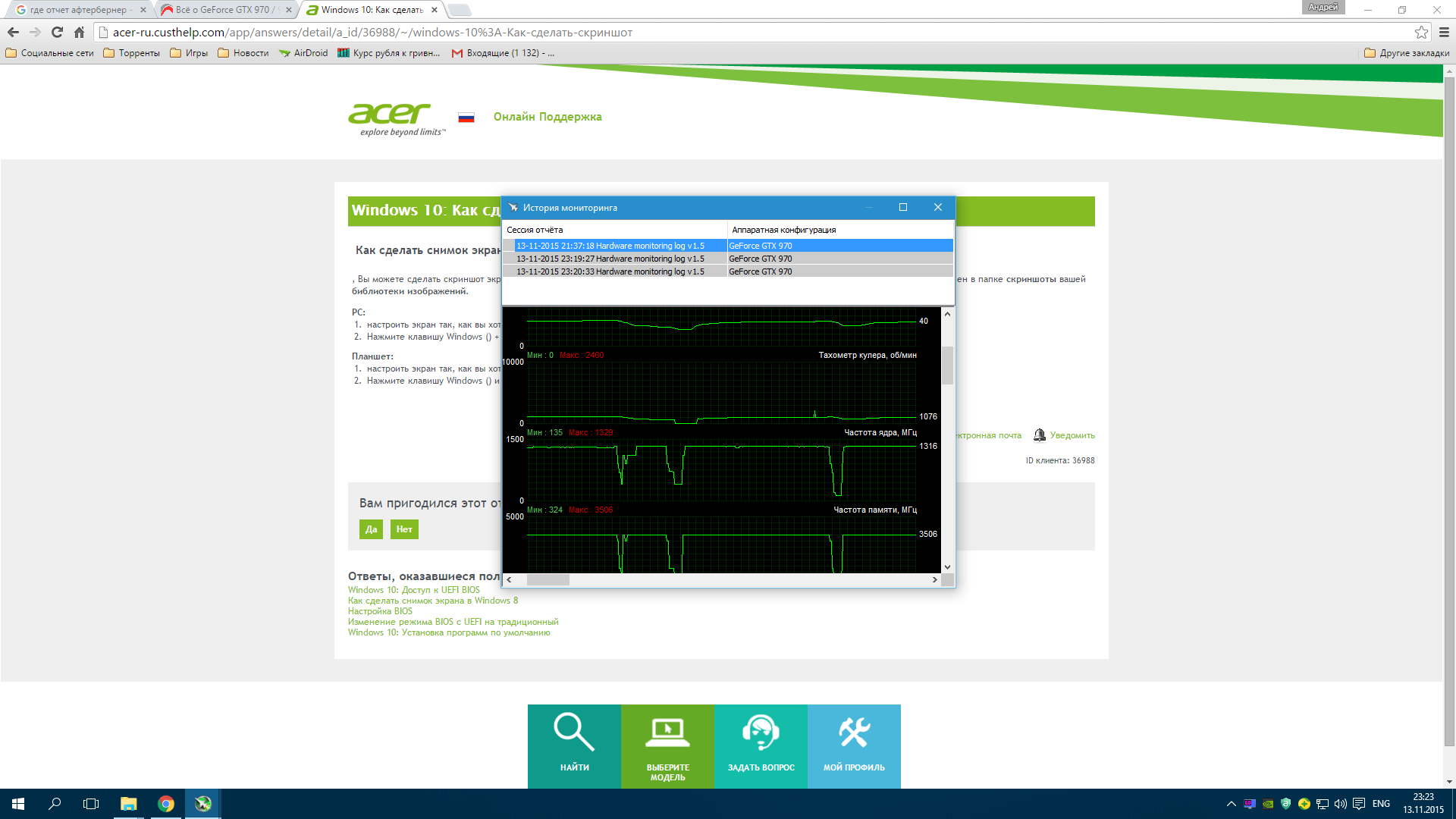Viewport: 1456px width, 819px height.
Task: Click Нет feedback button
Action: point(404,529)
